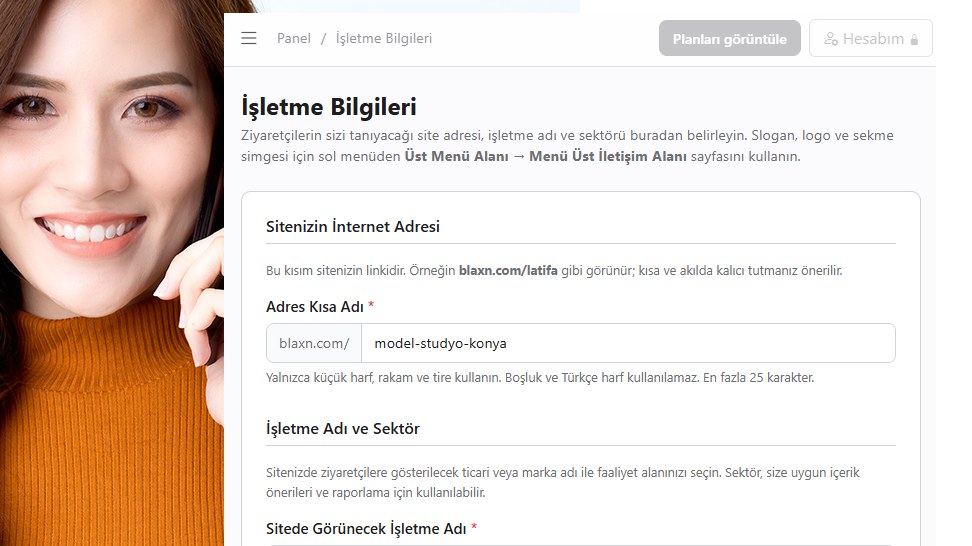This screenshot has width=972, height=546.
Task: Go to Panel via the breadcrumb
Action: [x=294, y=39]
